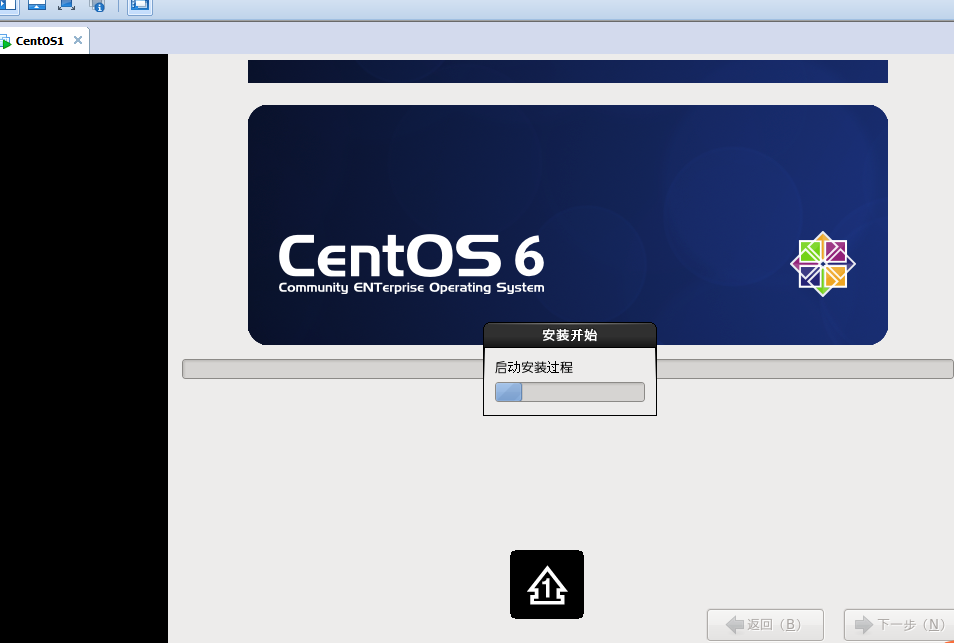Click the CentOS 6 banner title text
The width and height of the screenshot is (954, 643).
tap(410, 257)
